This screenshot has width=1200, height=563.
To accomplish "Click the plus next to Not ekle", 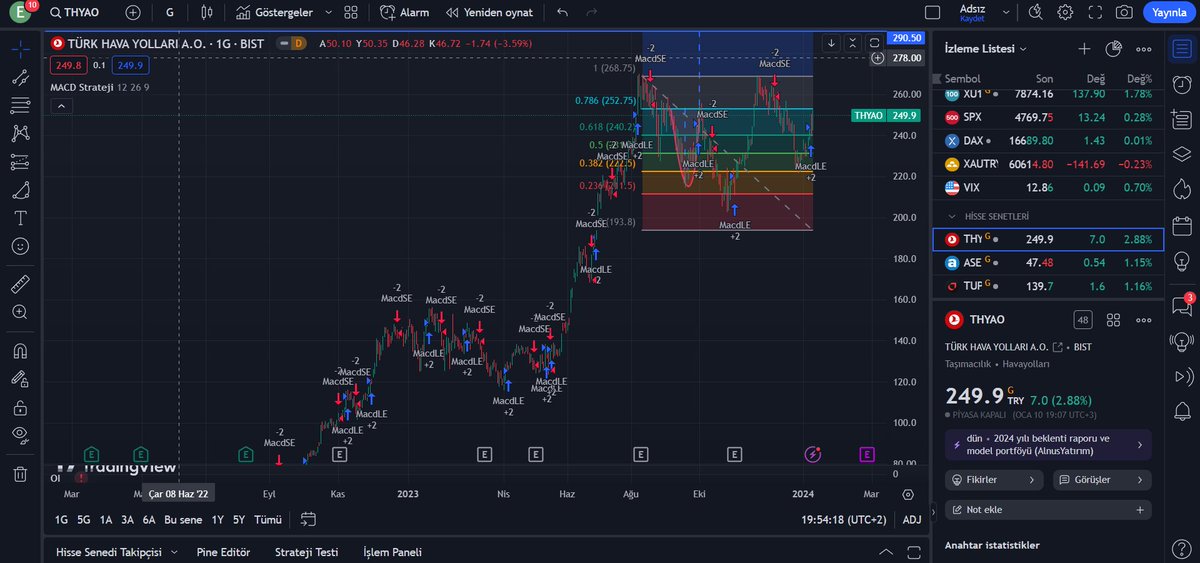I will [1139, 510].
